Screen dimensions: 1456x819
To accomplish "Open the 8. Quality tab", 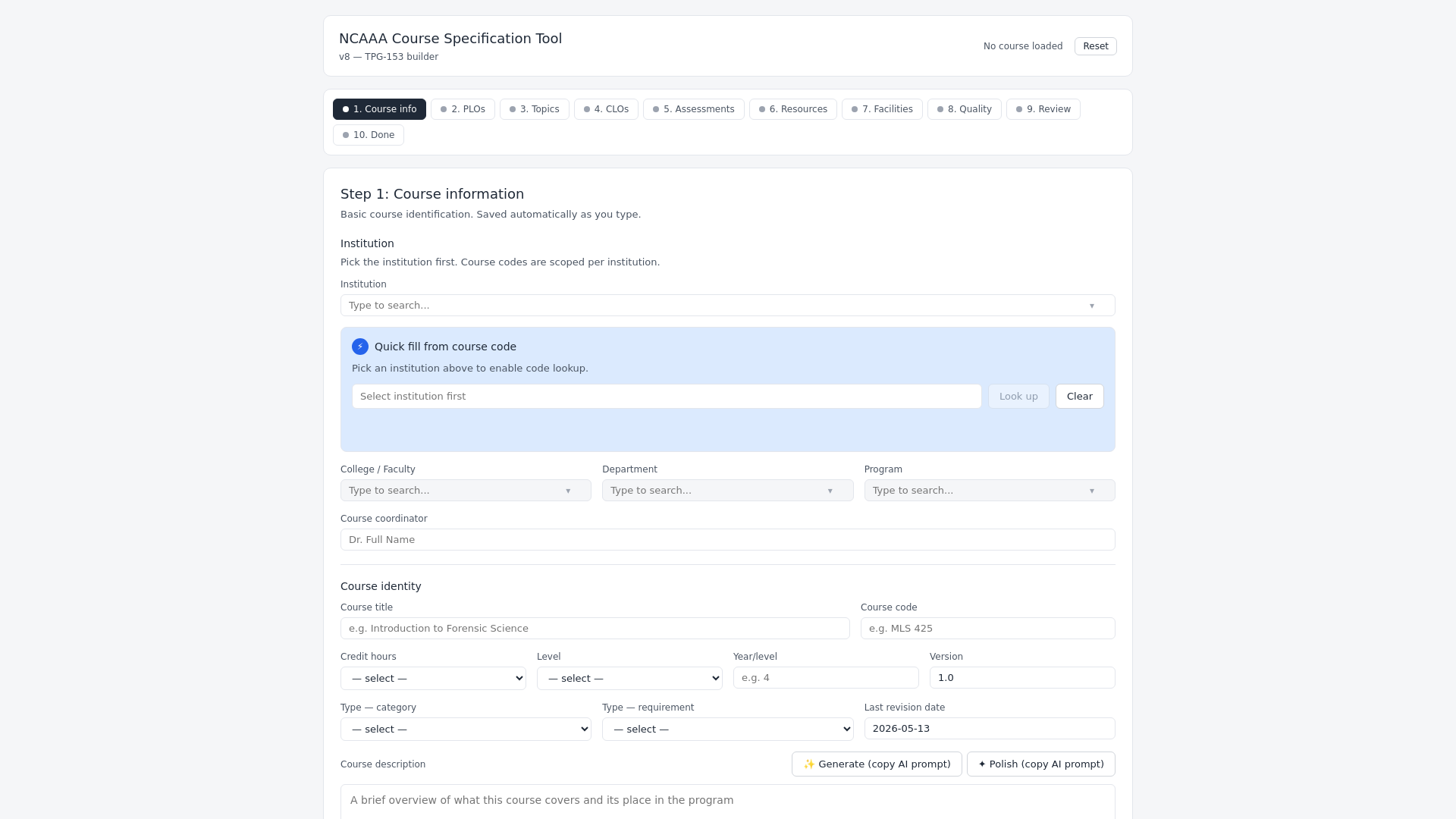I will [964, 109].
